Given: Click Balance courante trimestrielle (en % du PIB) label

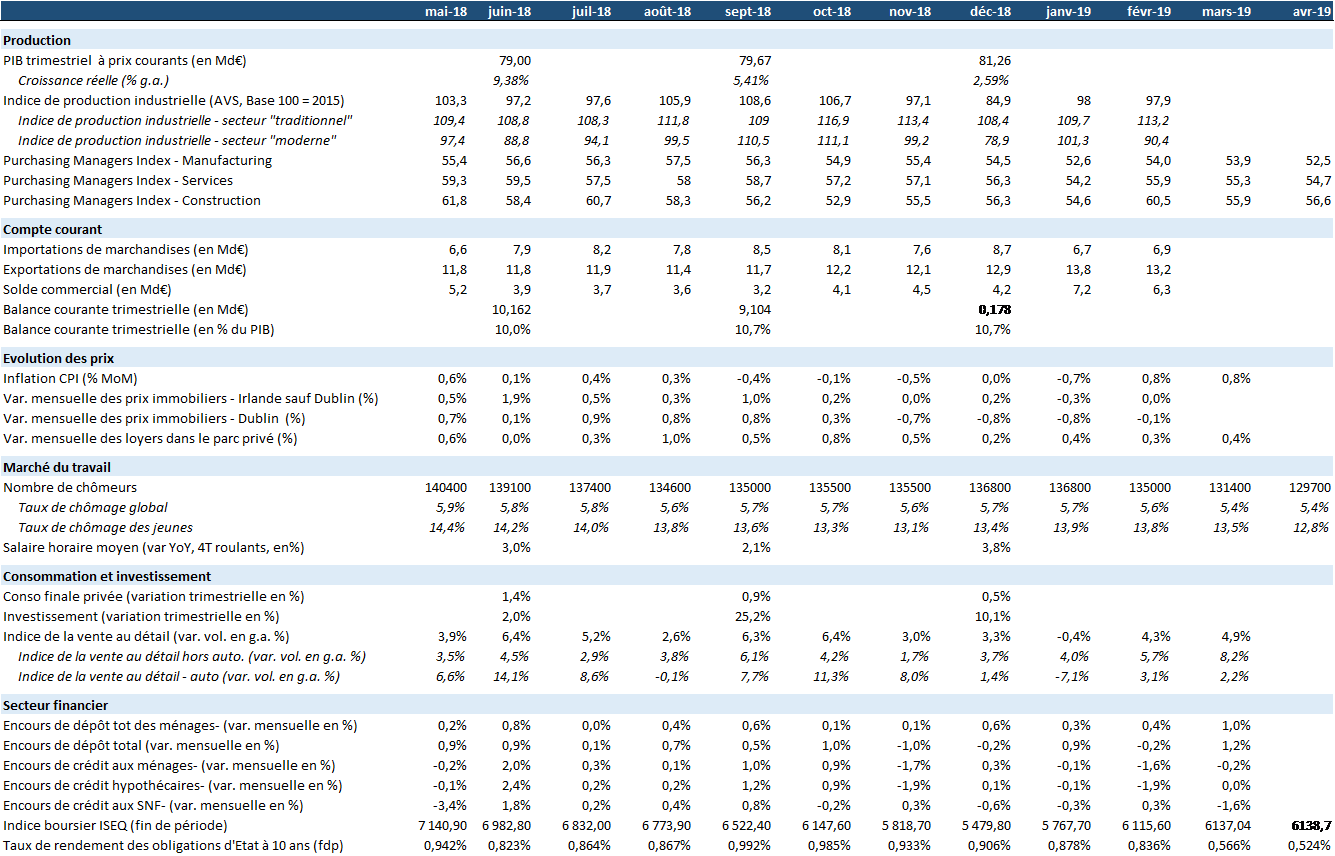Looking at the screenshot, I should [x=139, y=329].
